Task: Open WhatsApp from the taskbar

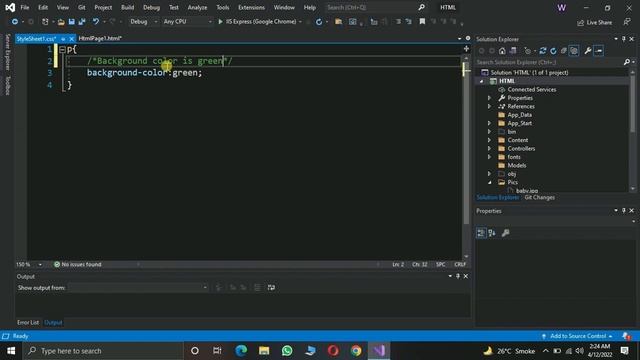Action: pos(287,351)
